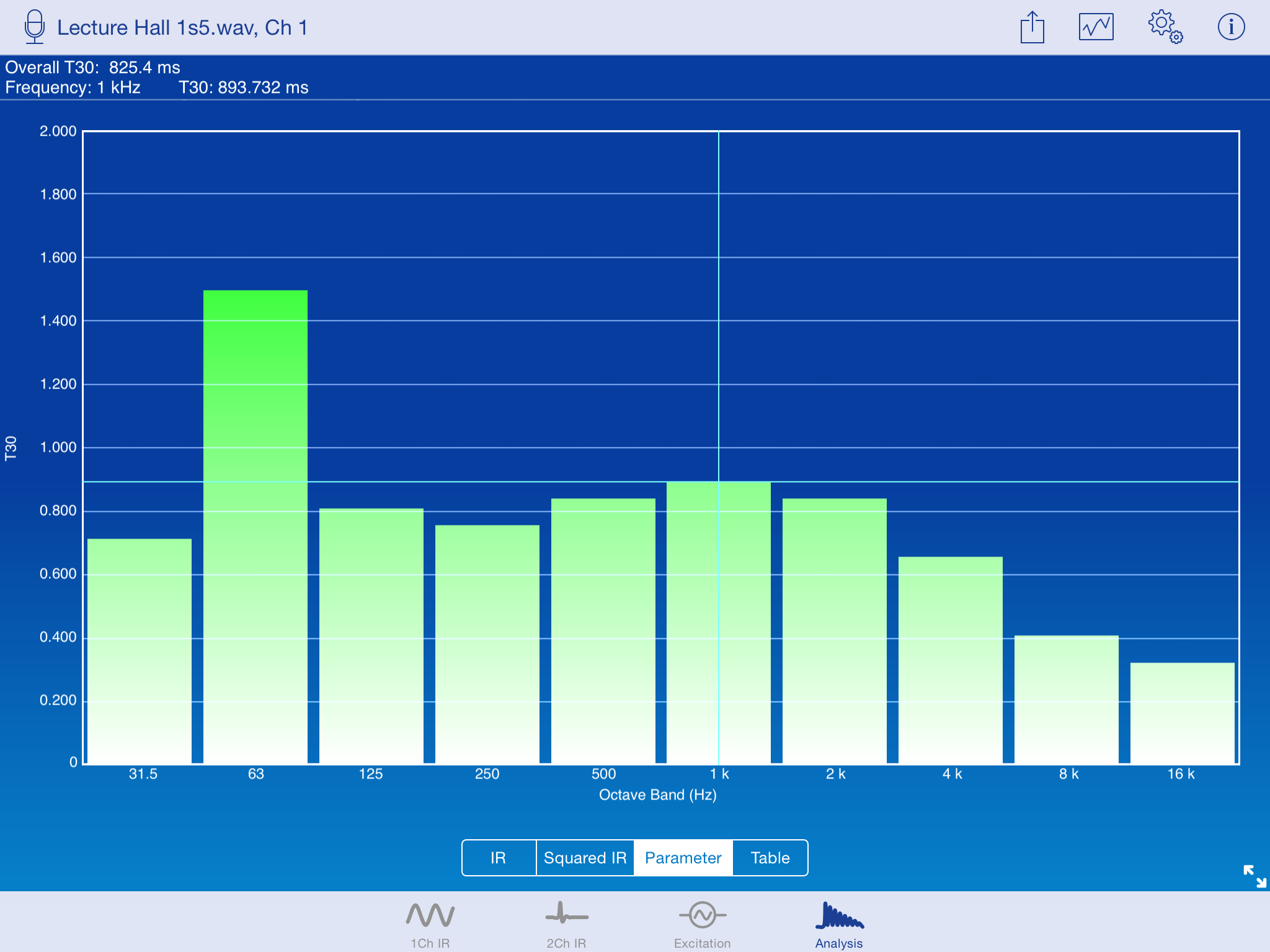Select the Parameter segment
Screen dimensions: 1270x952
tap(683, 858)
